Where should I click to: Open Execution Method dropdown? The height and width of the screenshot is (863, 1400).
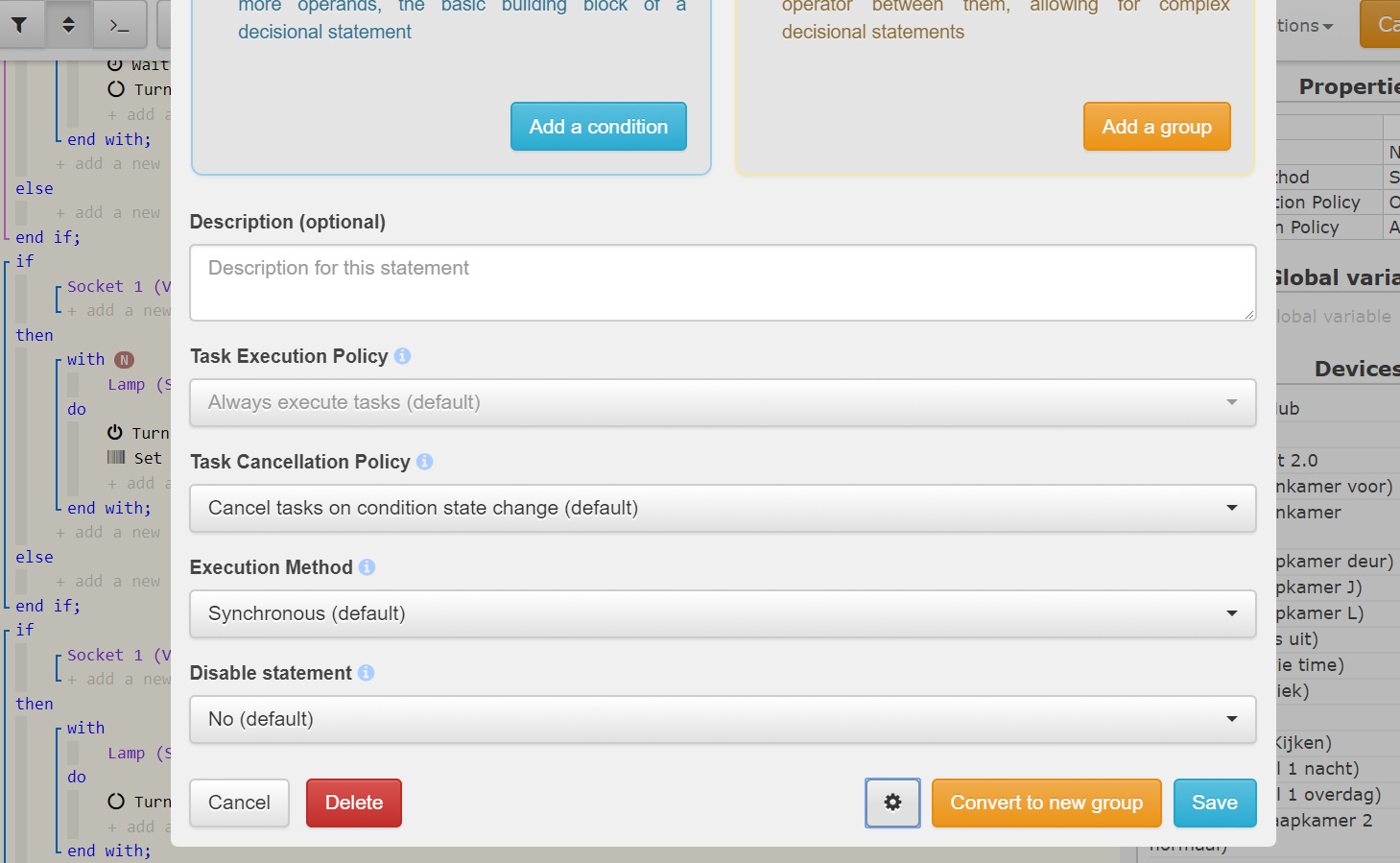(x=723, y=613)
